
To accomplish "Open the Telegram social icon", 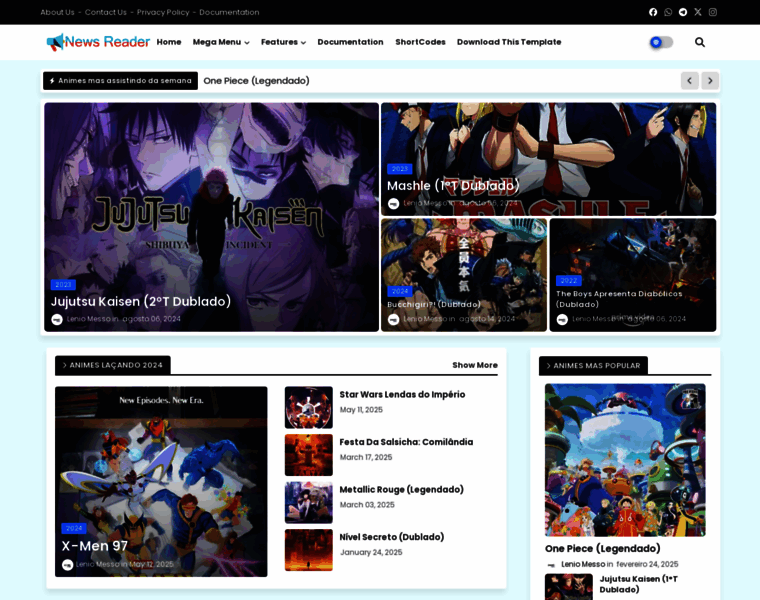I will (683, 12).
